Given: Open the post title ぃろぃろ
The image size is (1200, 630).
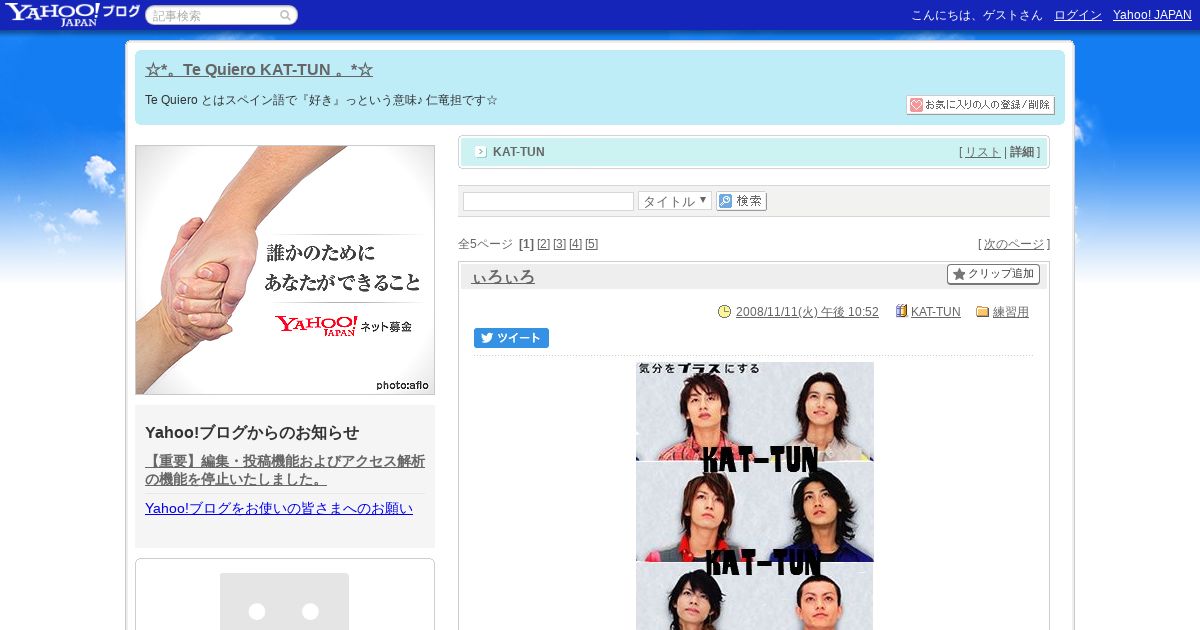Looking at the screenshot, I should pos(503,277).
